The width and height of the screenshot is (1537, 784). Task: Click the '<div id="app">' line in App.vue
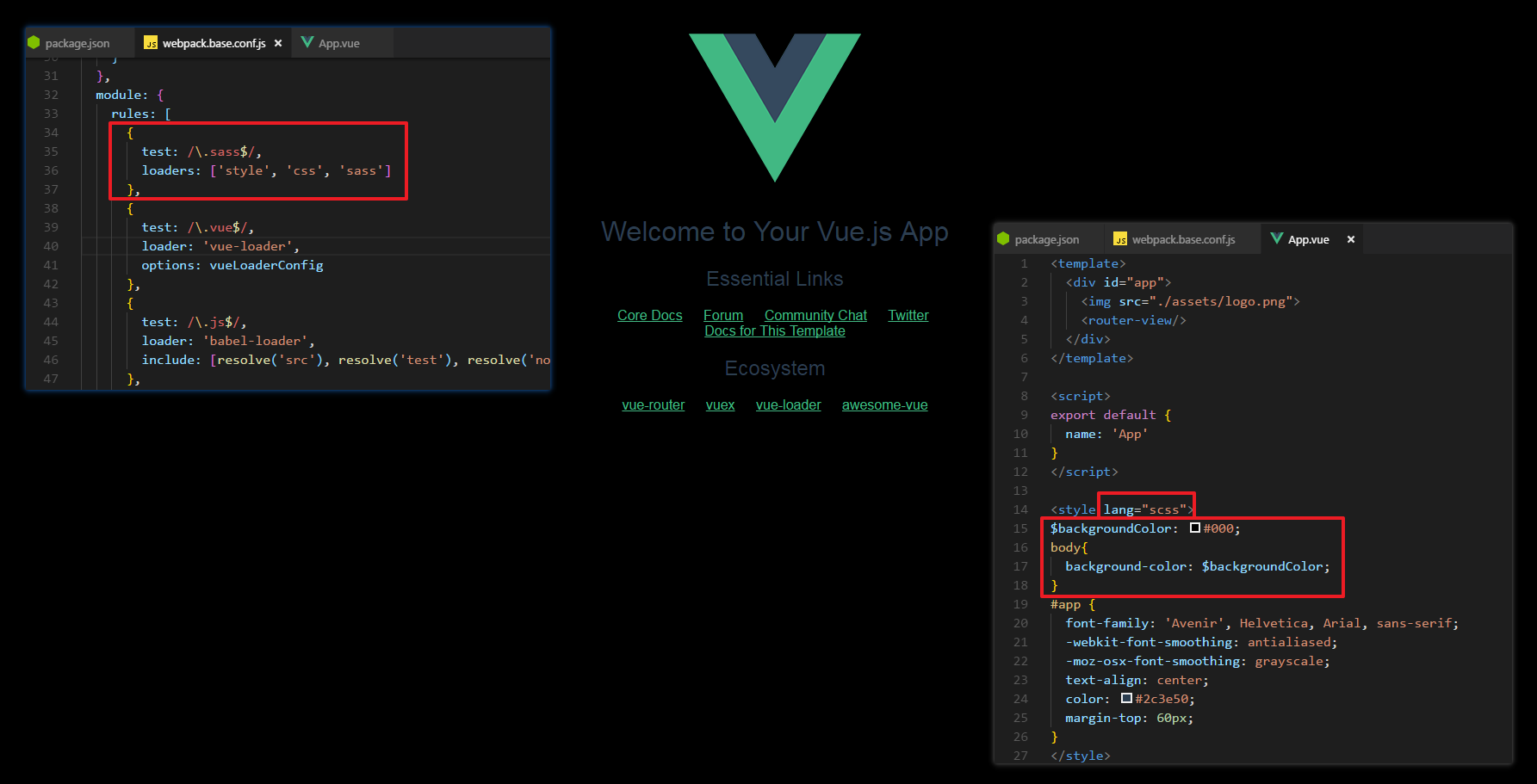1119,282
